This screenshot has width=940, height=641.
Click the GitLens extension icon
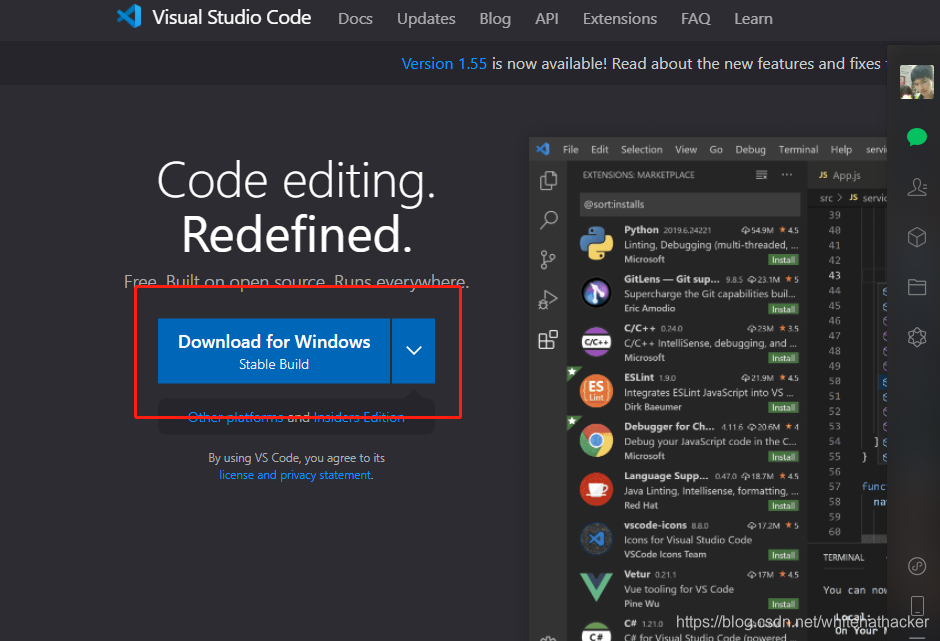click(596, 293)
